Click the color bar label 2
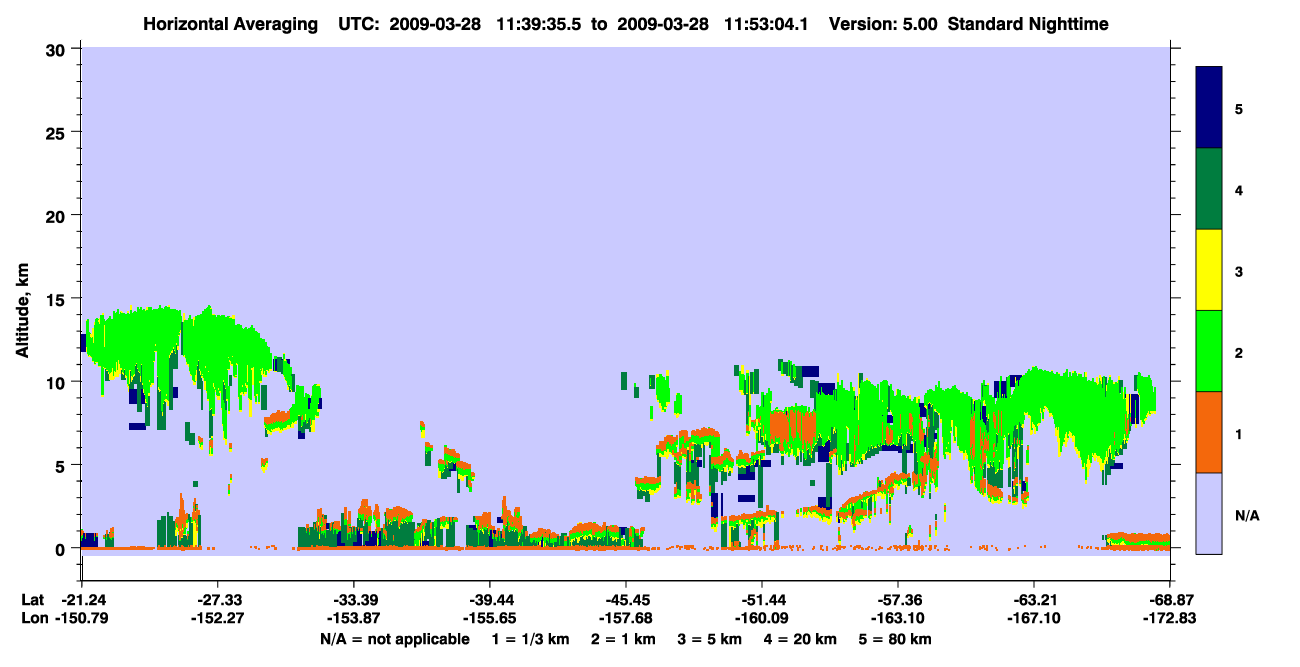This screenshot has height=667, width=1300. 1239,352
